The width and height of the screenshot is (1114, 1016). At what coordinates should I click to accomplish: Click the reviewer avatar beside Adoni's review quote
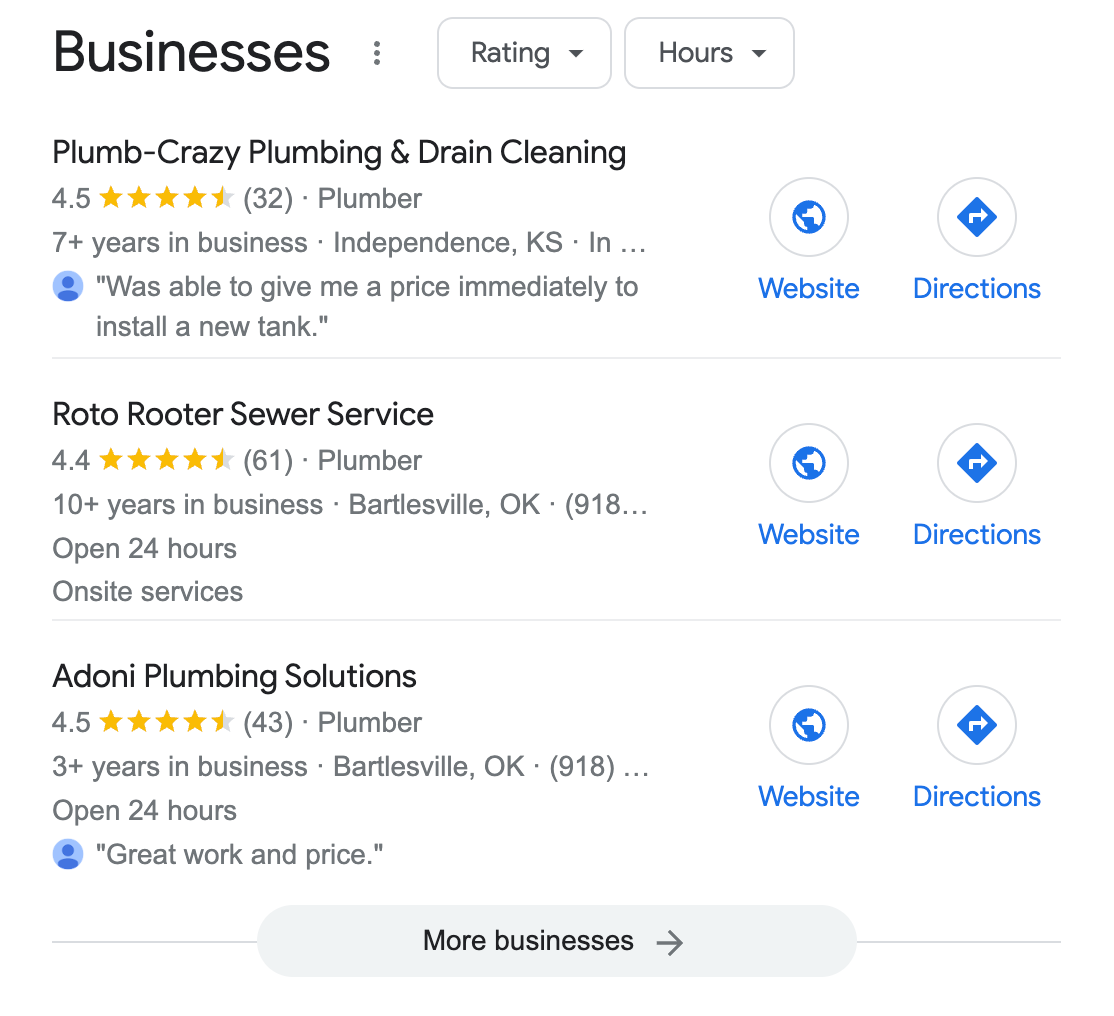pos(67,854)
